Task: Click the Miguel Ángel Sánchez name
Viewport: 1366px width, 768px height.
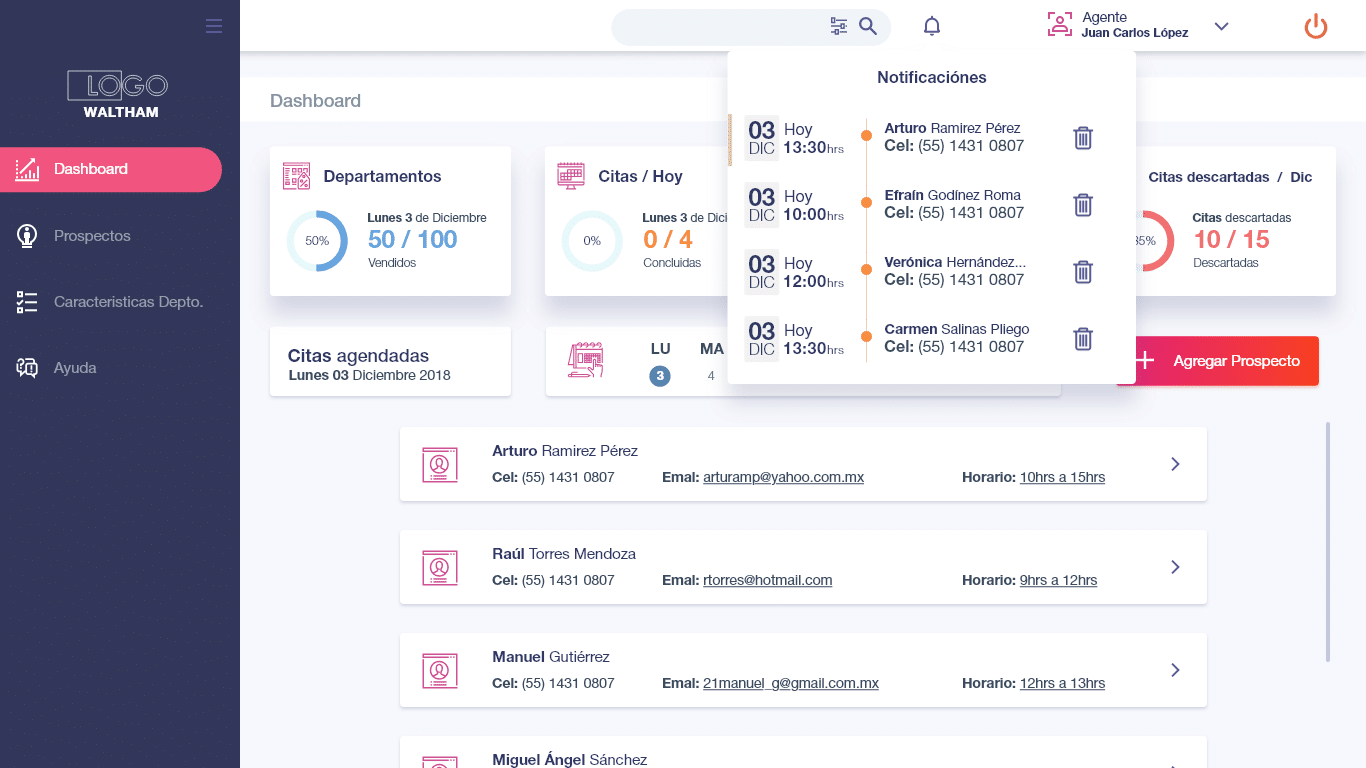Action: click(x=569, y=760)
